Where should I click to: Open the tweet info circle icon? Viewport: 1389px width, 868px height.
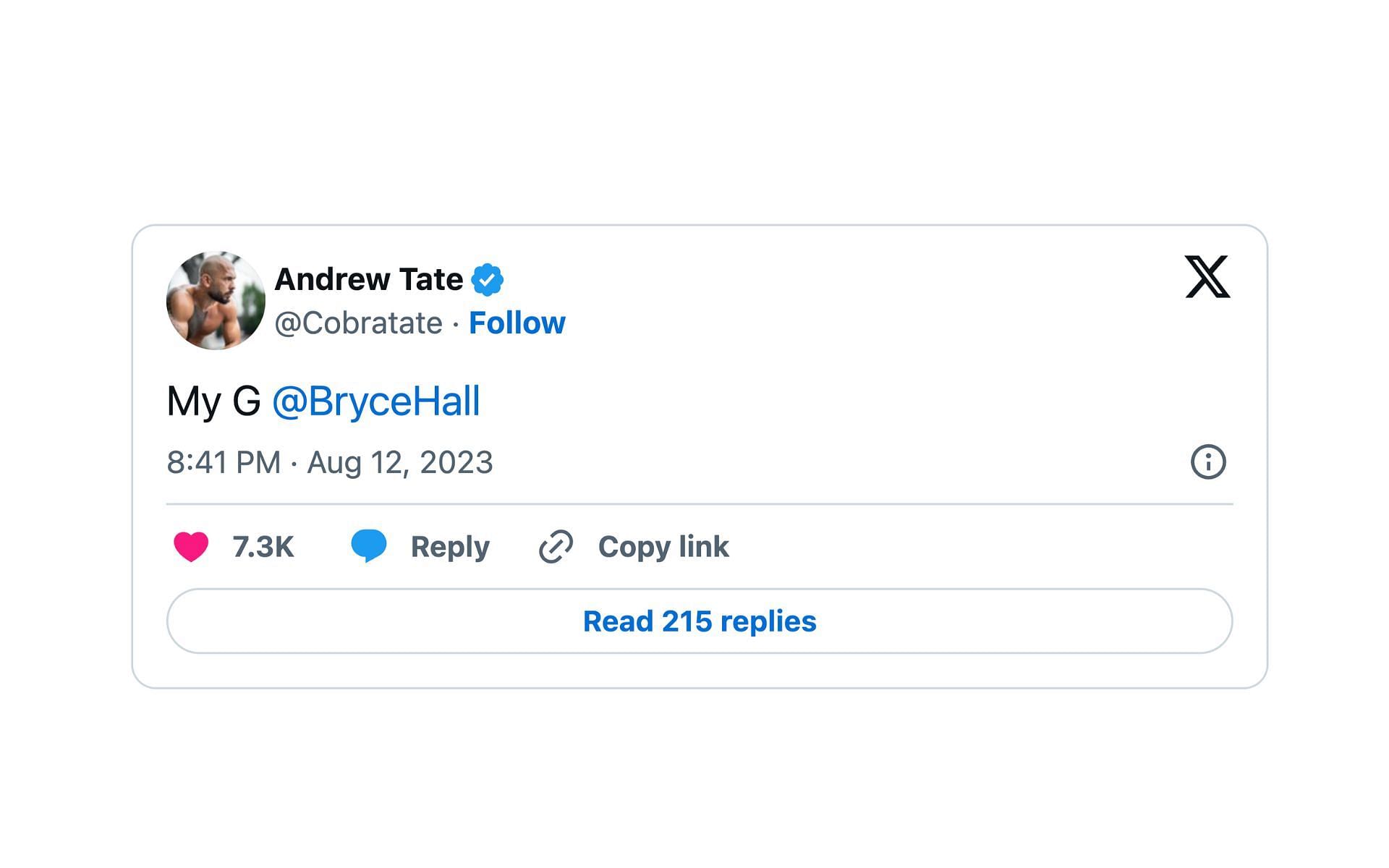[1208, 461]
